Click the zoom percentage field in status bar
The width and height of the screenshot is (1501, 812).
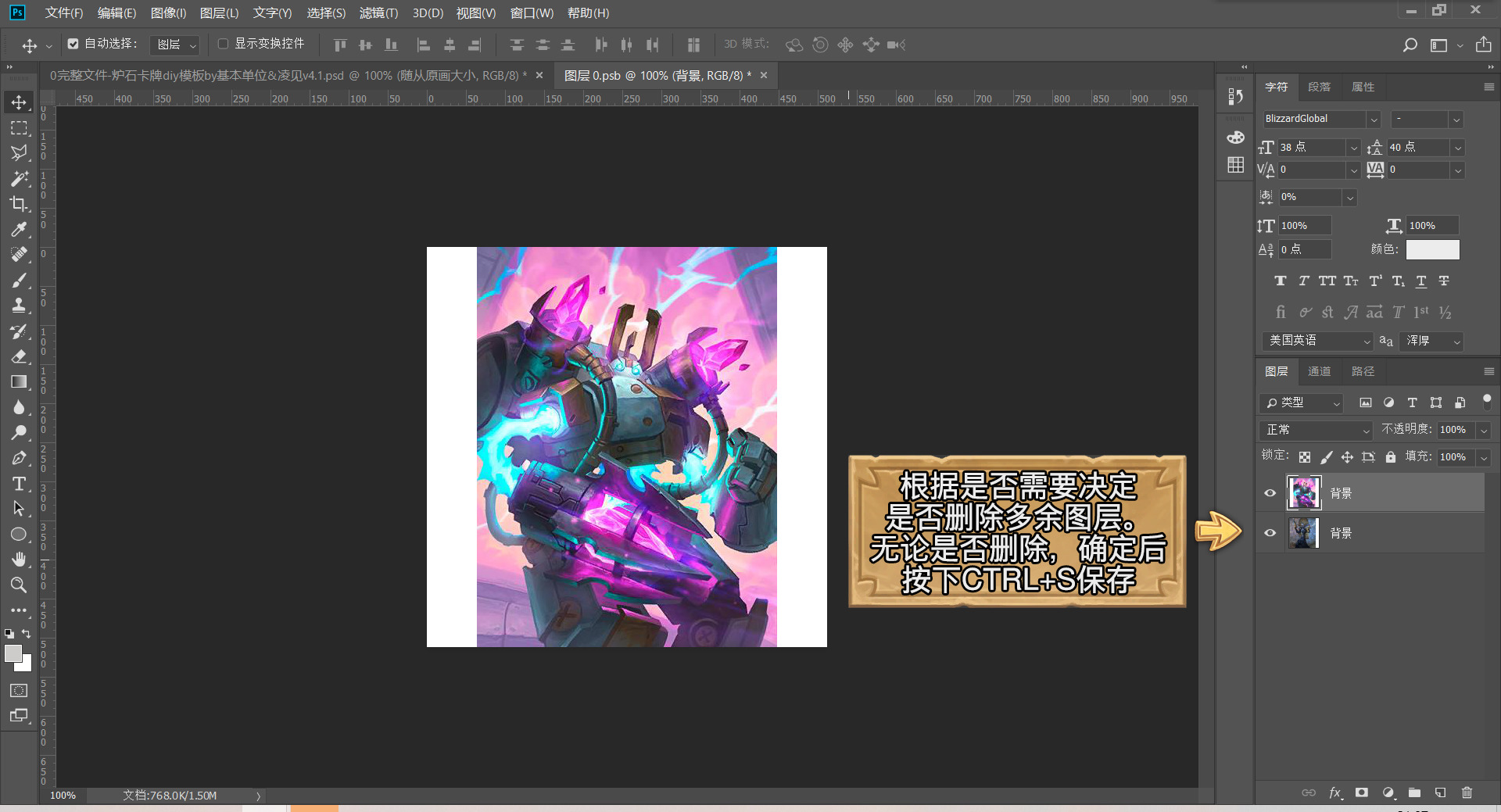(x=63, y=795)
